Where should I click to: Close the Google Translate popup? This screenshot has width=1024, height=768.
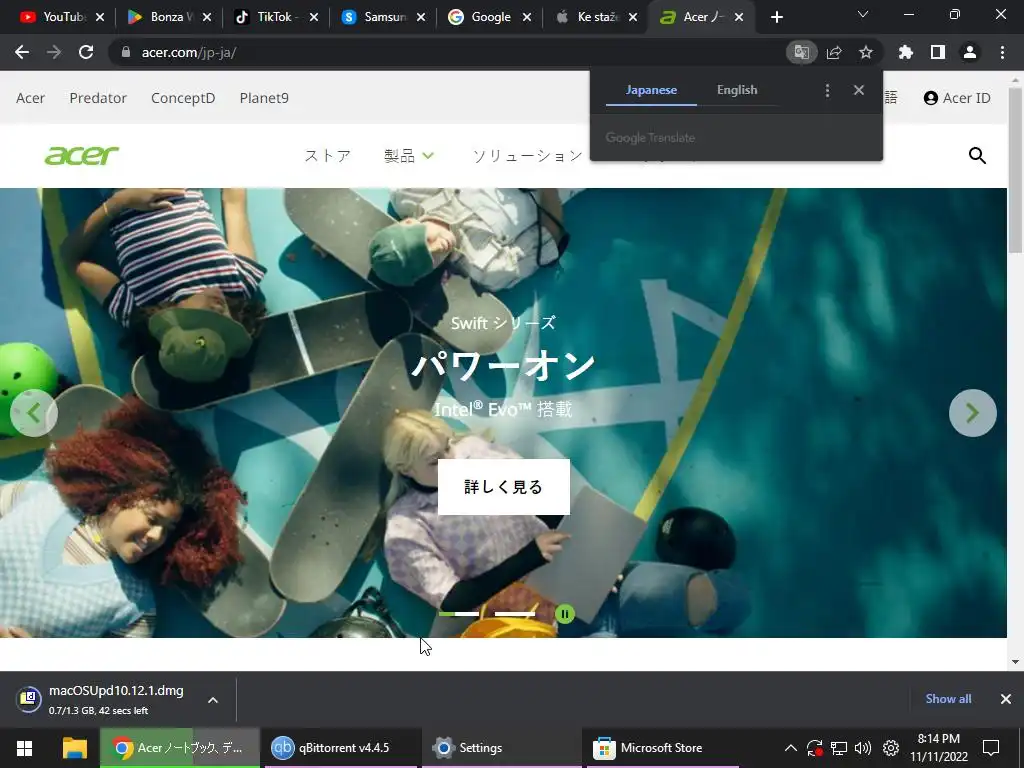click(x=859, y=90)
